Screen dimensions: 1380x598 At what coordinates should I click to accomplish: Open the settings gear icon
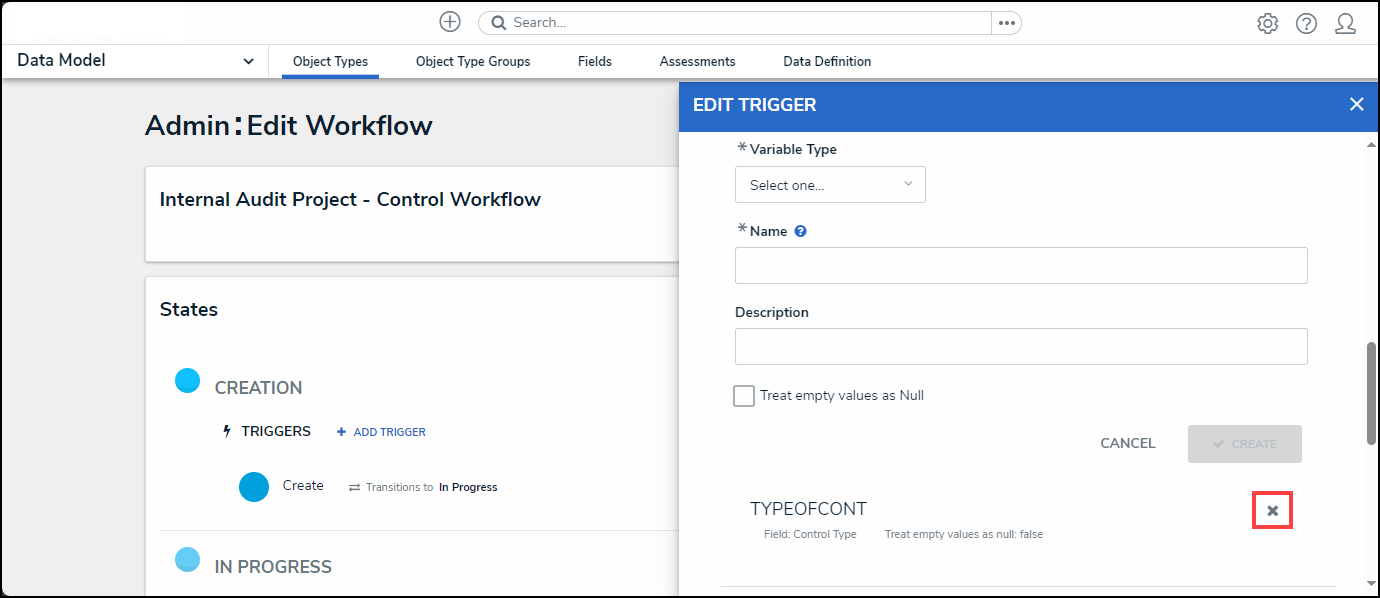coord(1268,23)
